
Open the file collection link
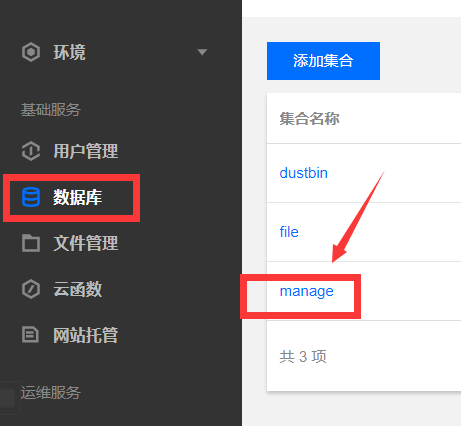click(289, 232)
